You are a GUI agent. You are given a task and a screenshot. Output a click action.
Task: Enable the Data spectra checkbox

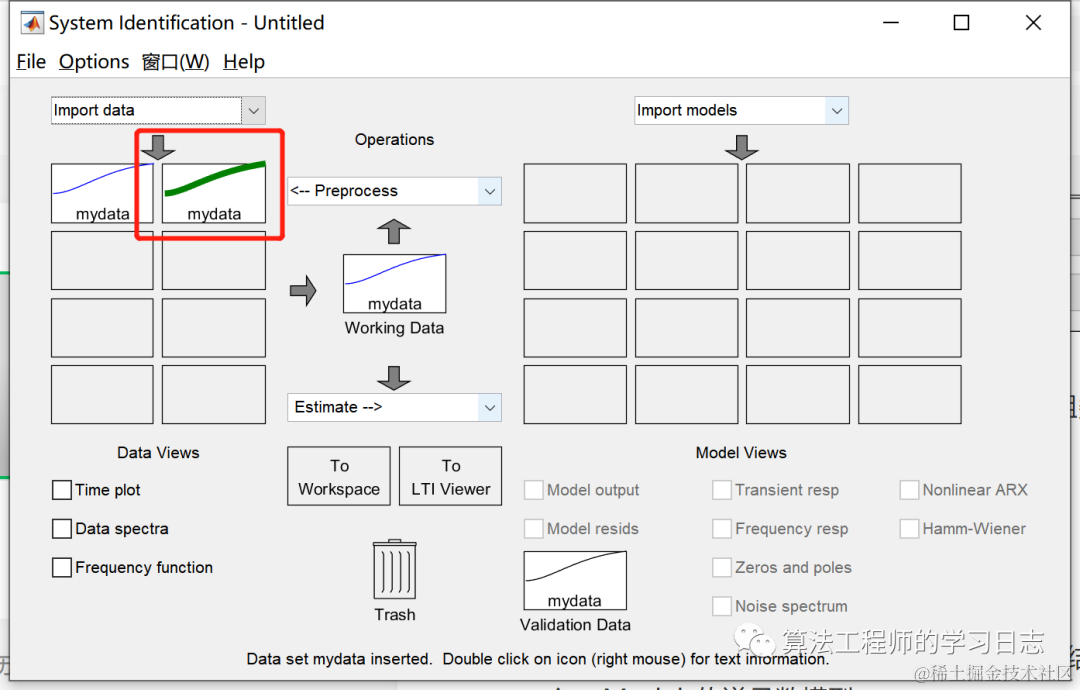point(62,528)
